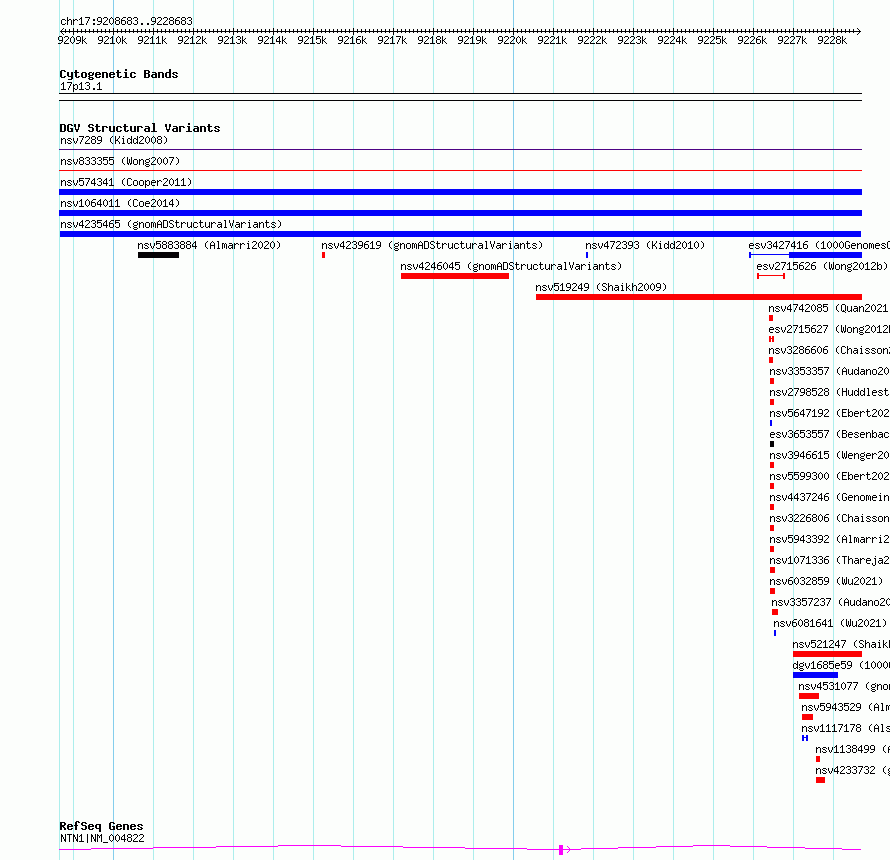890x860 pixels.
Task: Click the blue marker under nsv6081641
Action: (775, 633)
